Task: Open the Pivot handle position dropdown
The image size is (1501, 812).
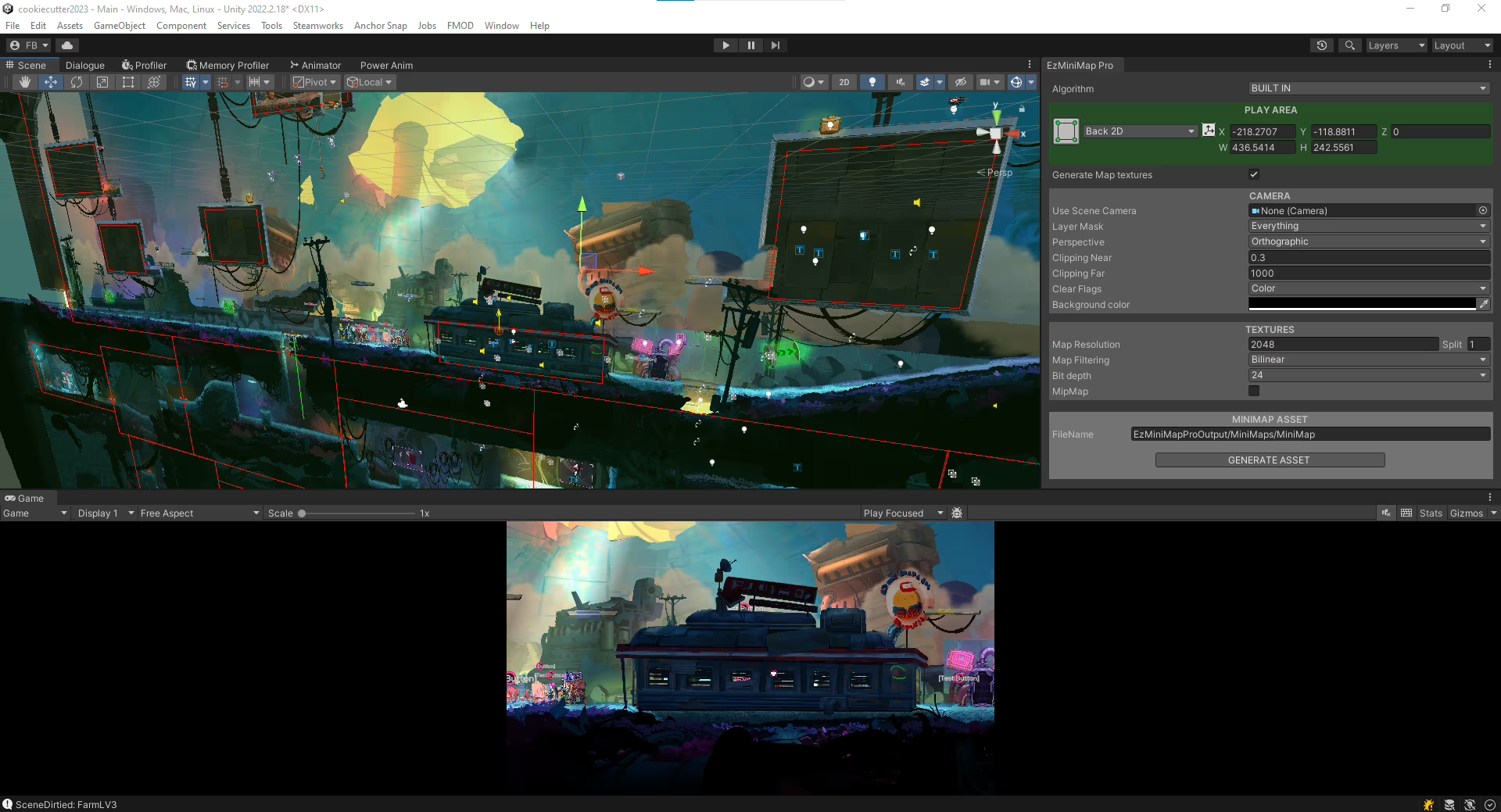Action: pyautogui.click(x=314, y=82)
